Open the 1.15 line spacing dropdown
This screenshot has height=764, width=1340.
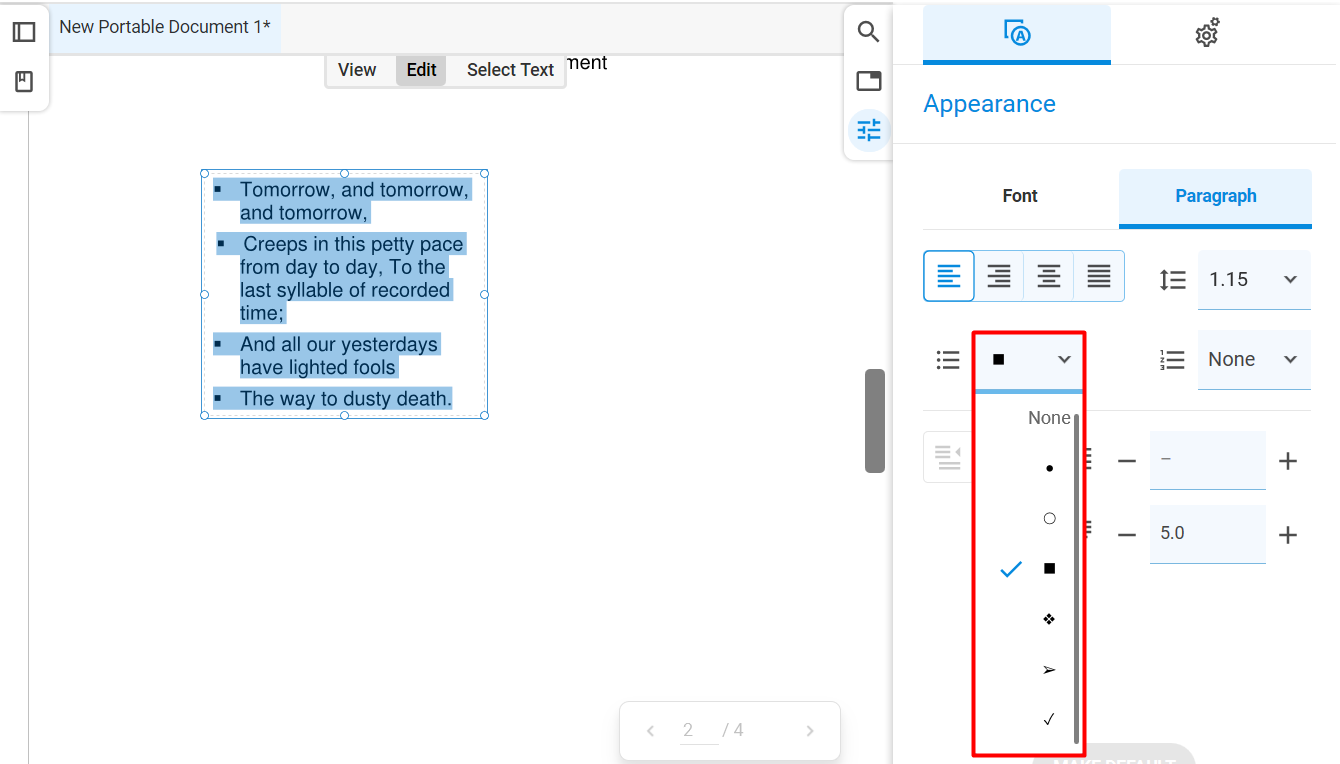1254,280
